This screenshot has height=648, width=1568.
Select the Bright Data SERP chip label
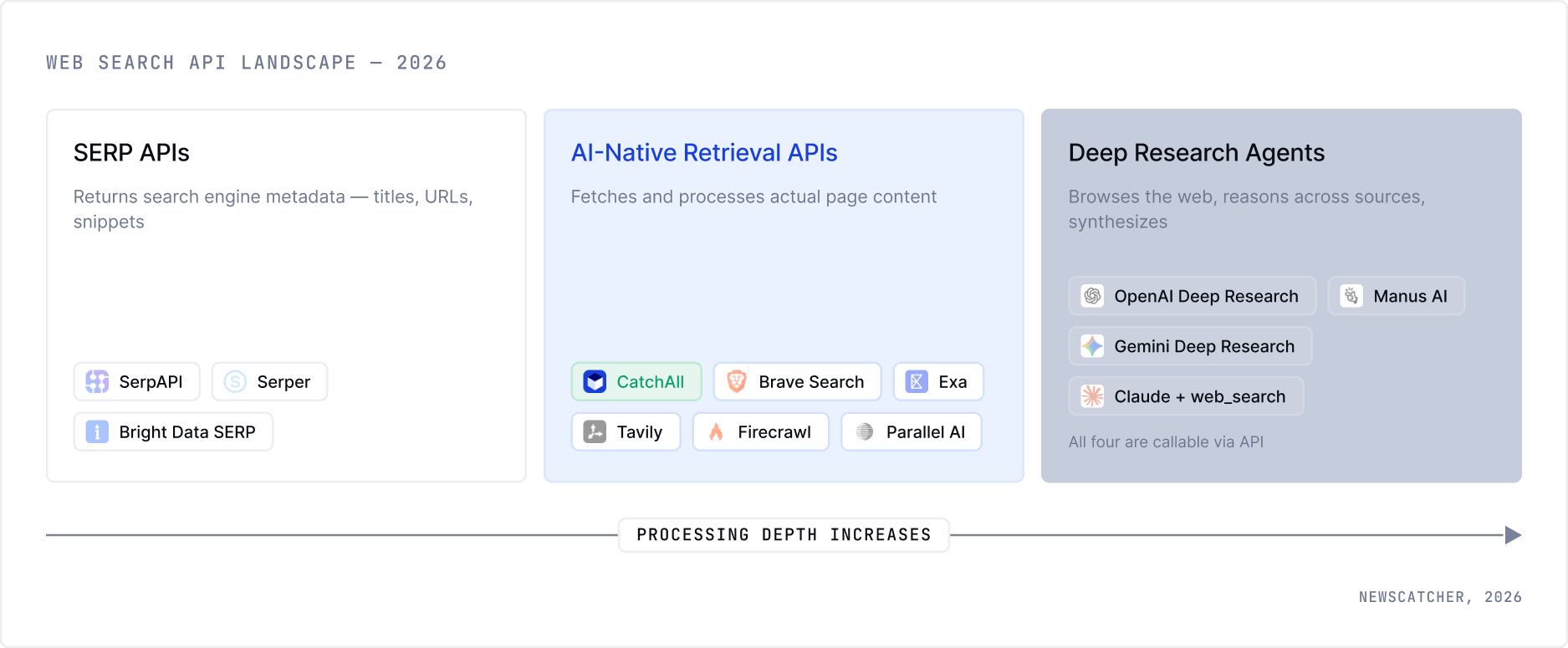coord(187,432)
